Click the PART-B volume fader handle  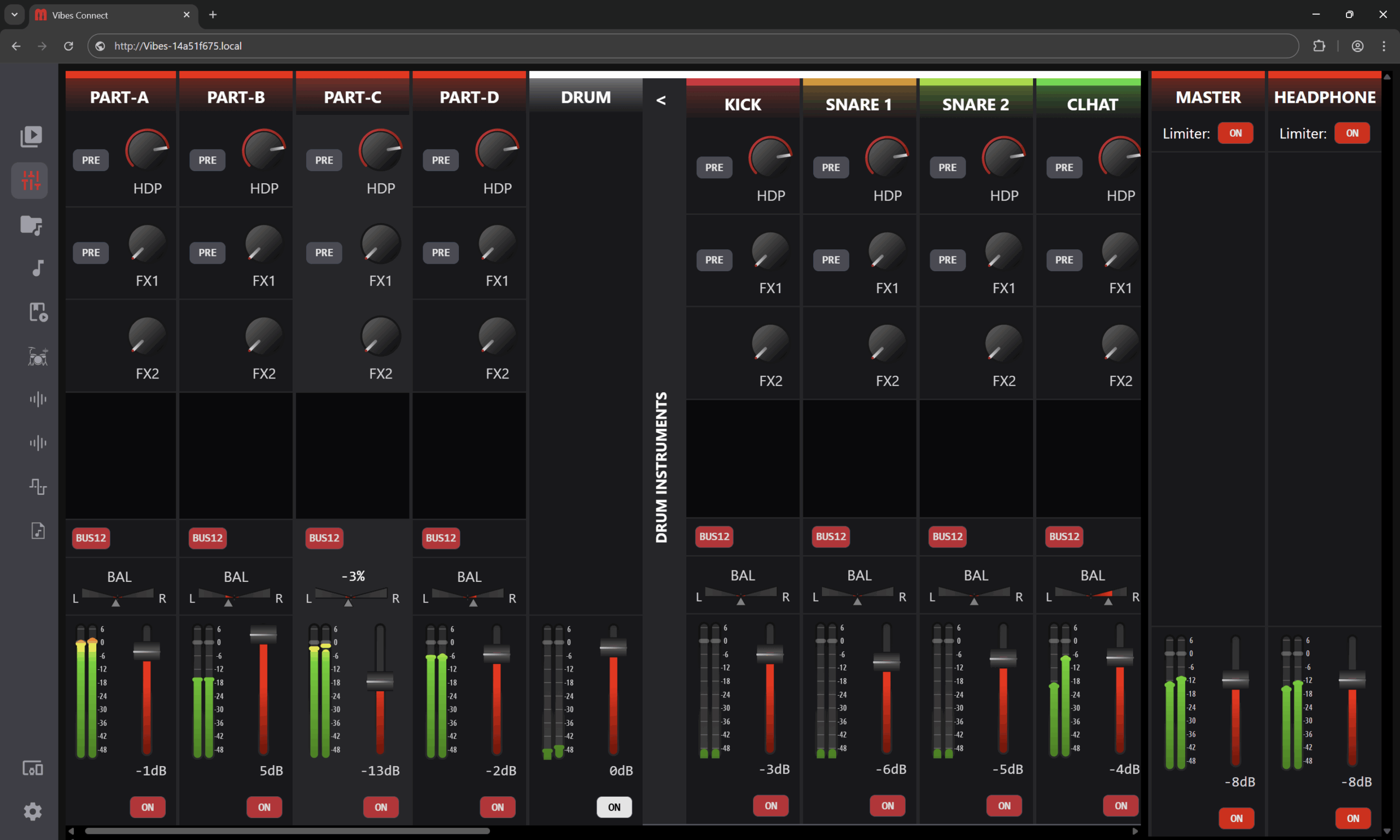pos(263,634)
